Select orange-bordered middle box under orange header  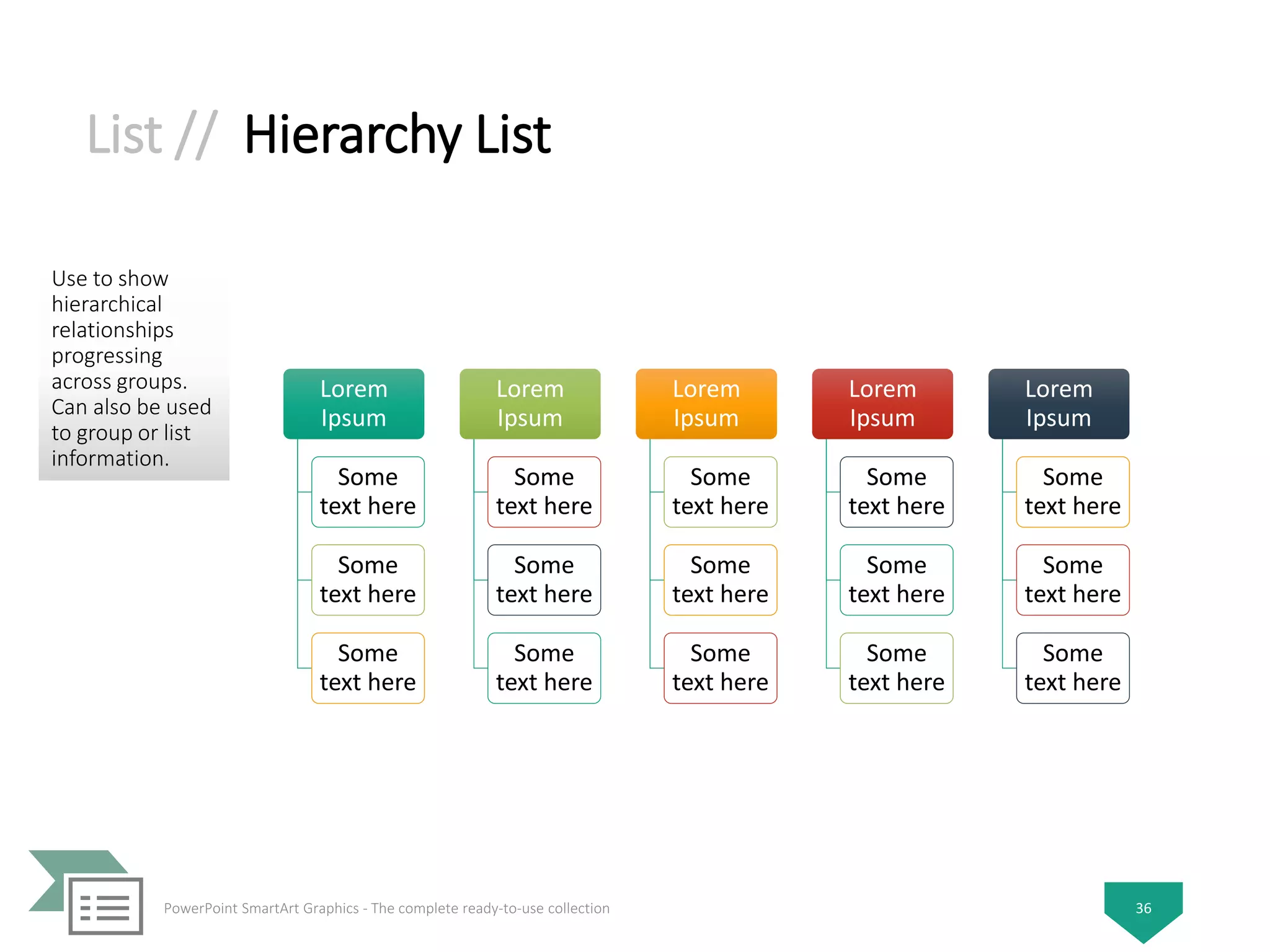pyautogui.click(x=720, y=580)
